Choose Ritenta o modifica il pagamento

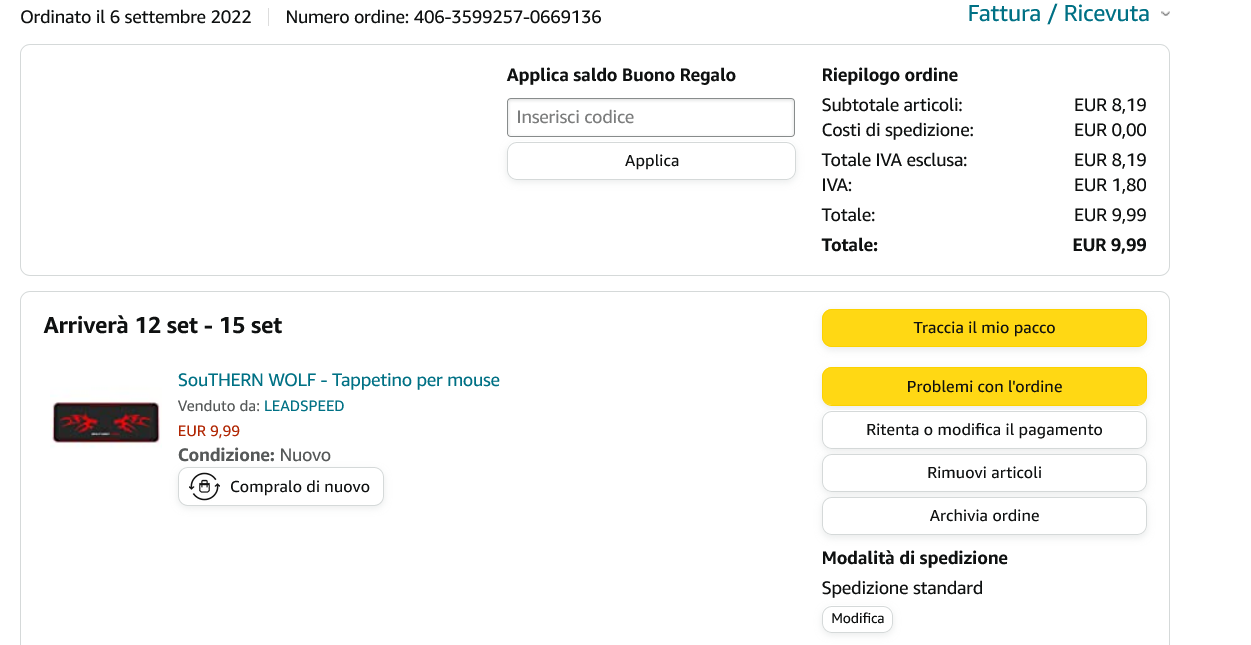click(x=984, y=430)
